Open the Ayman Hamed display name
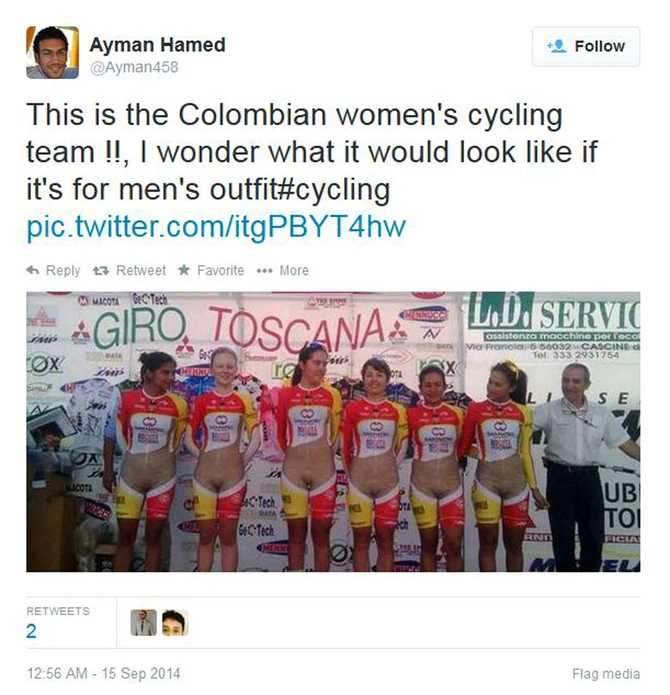670x695 pixels. (157, 45)
